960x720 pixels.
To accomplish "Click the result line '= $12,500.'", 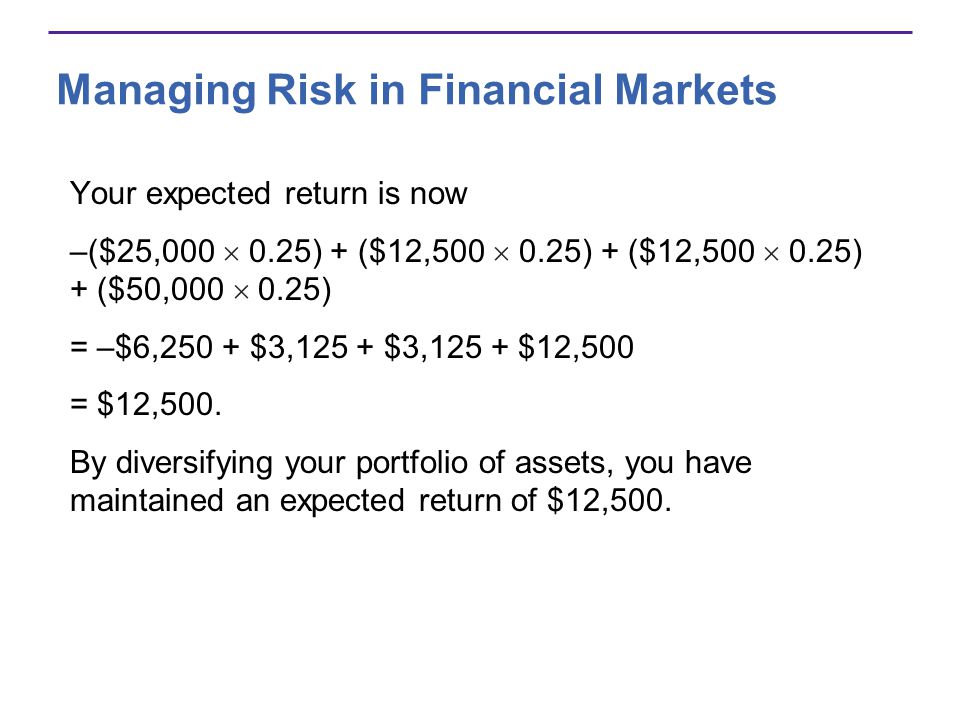I will (146, 405).
